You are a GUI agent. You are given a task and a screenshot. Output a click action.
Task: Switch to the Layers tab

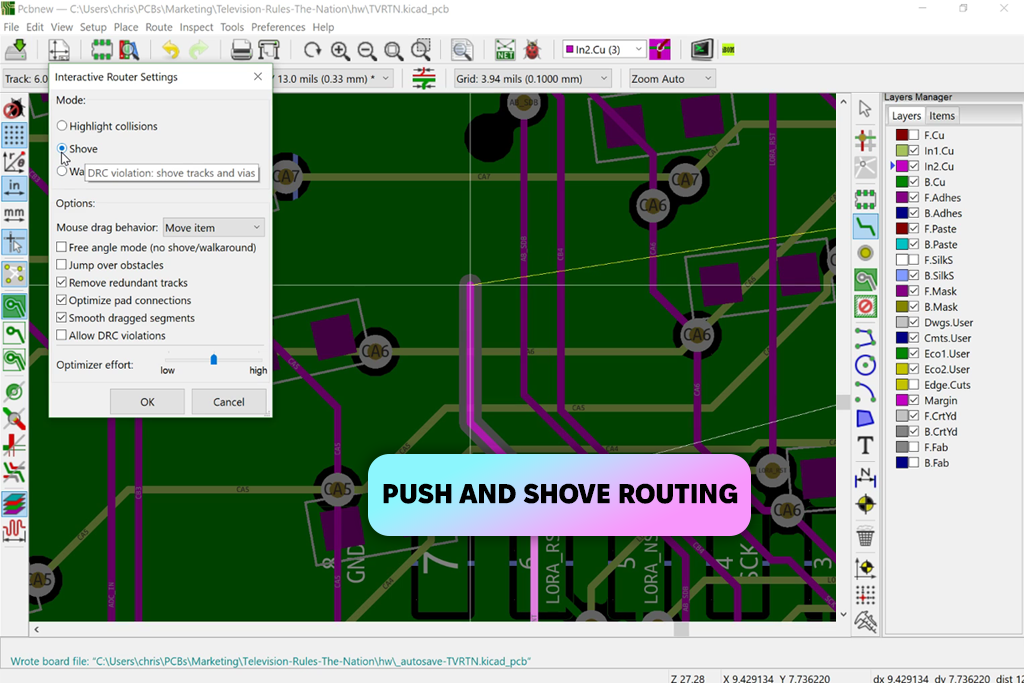(x=906, y=116)
